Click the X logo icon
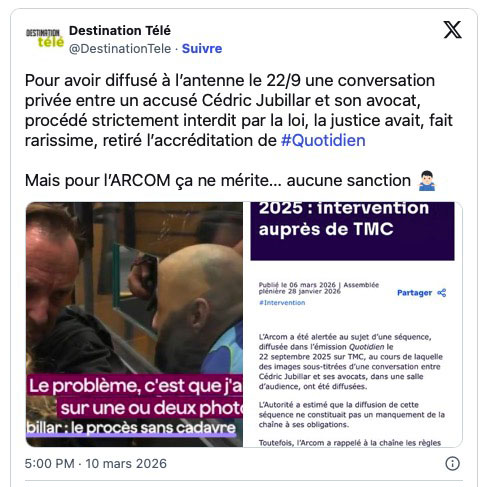The image size is (488, 487). click(452, 30)
